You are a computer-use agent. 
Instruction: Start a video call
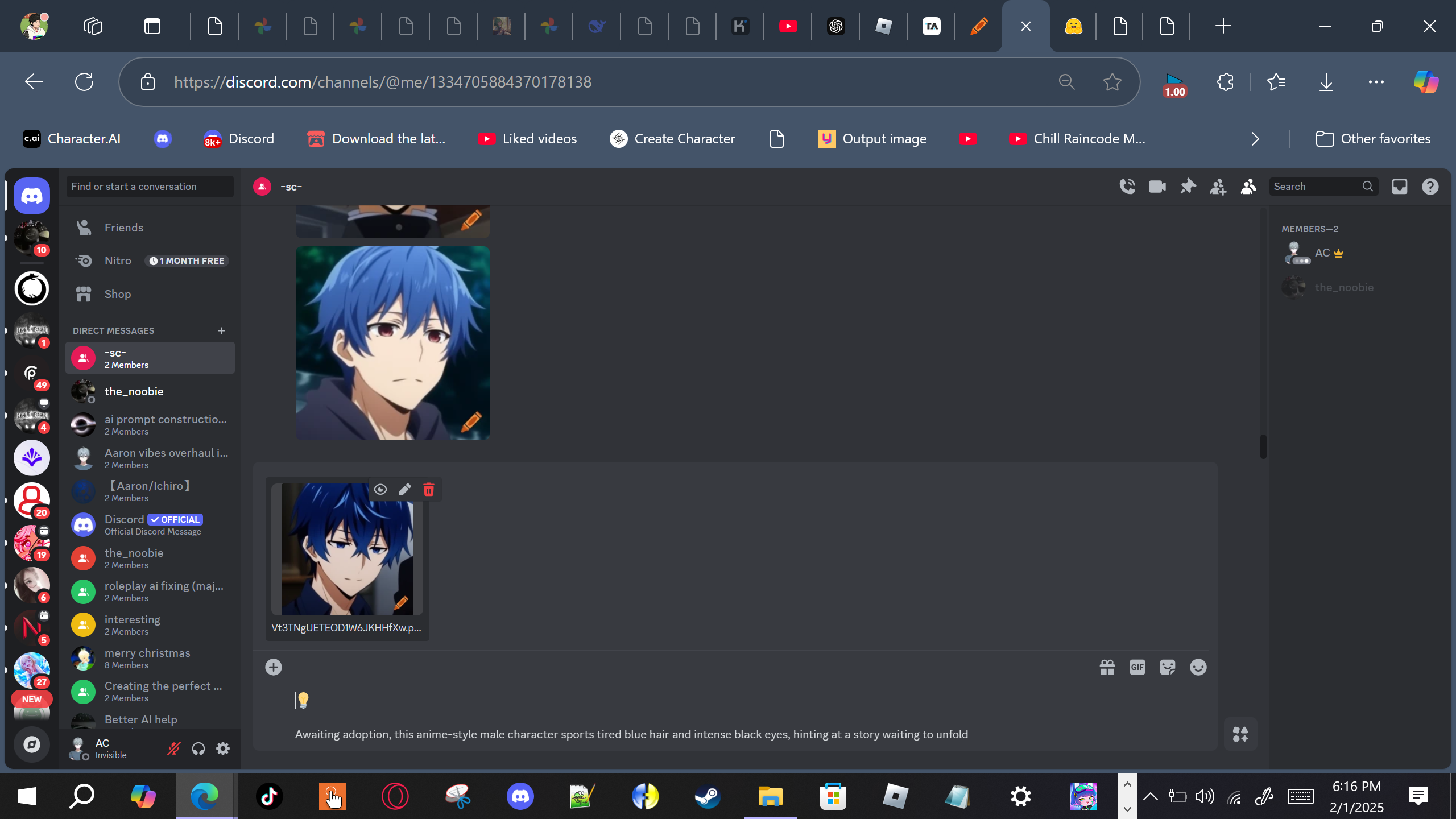click(1157, 187)
